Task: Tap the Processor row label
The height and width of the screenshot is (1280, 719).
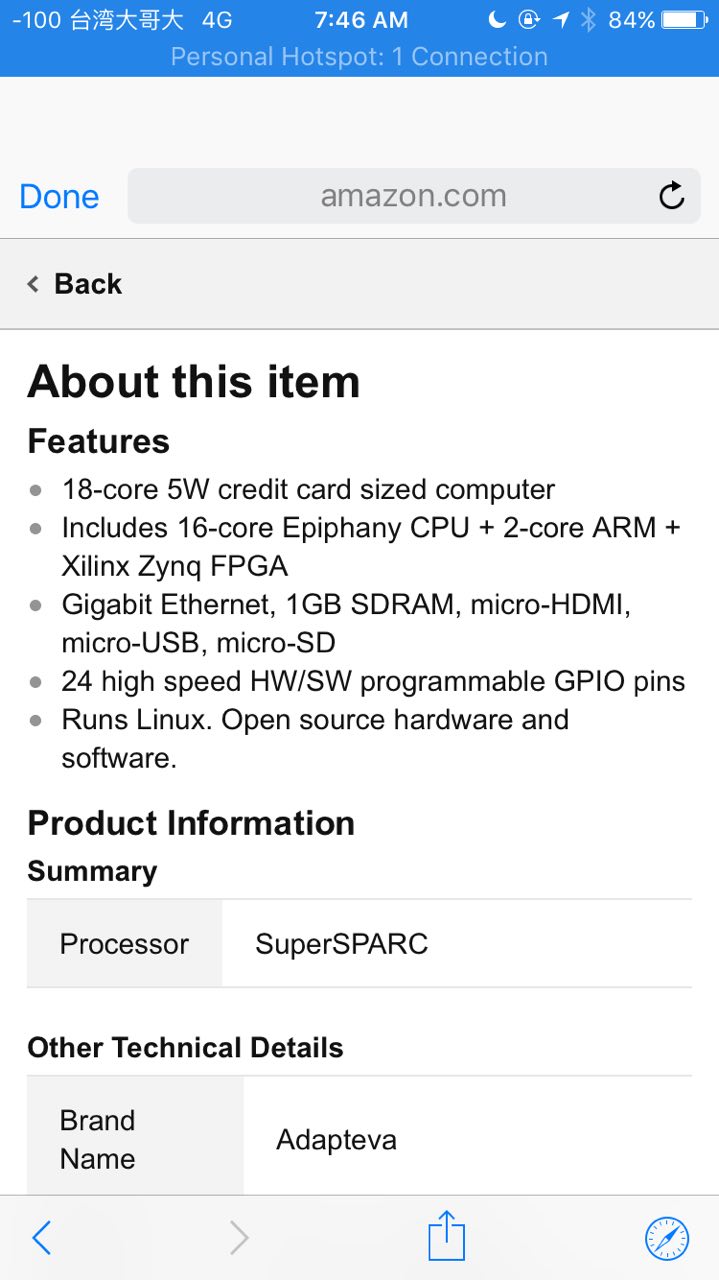Action: click(x=124, y=944)
